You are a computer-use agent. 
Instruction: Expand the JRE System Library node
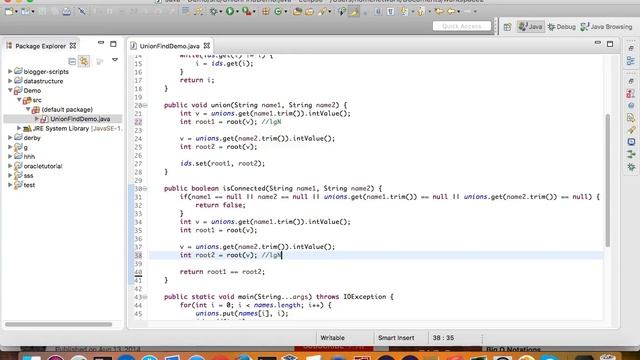19,128
